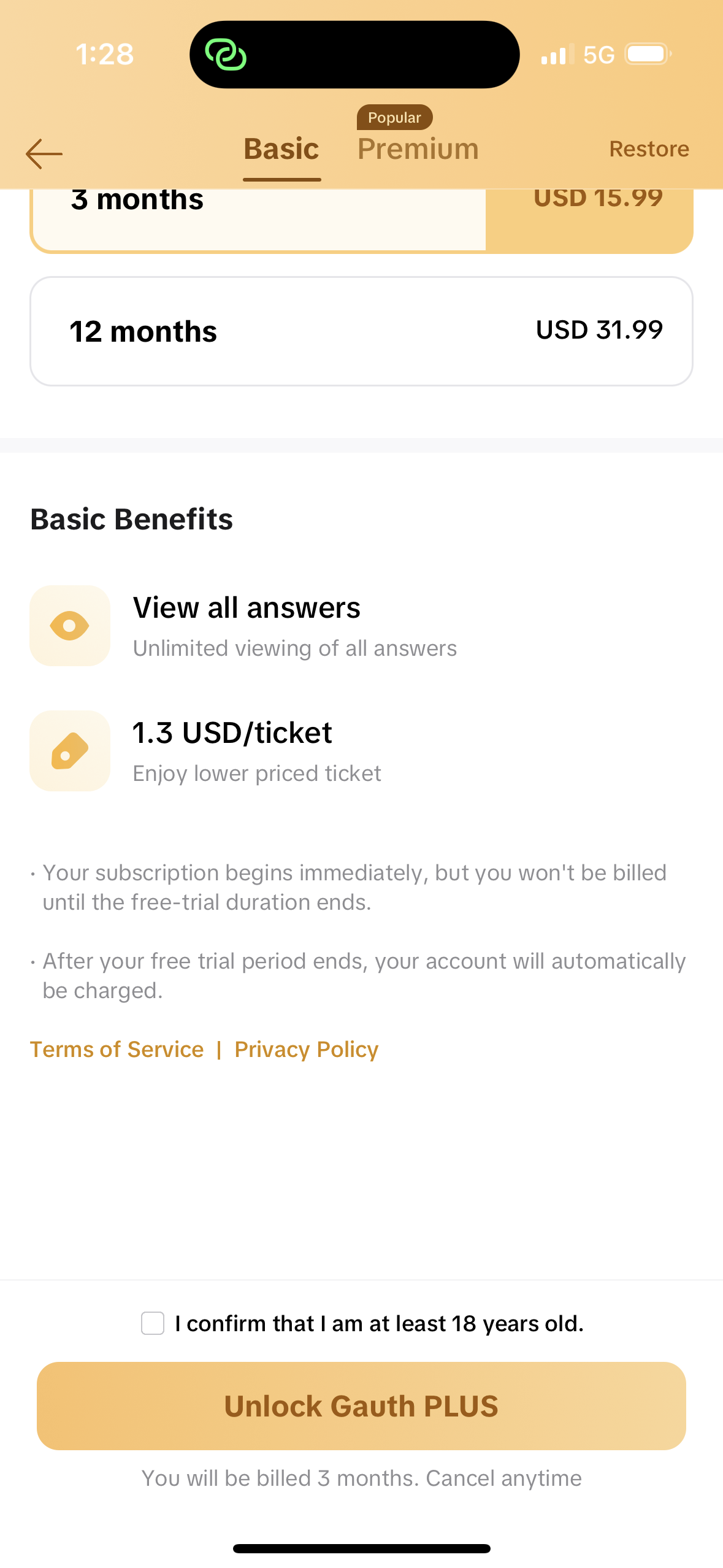Screen dimensions: 723x1568
Task: Open the Privacy Policy link
Action: click(307, 1050)
